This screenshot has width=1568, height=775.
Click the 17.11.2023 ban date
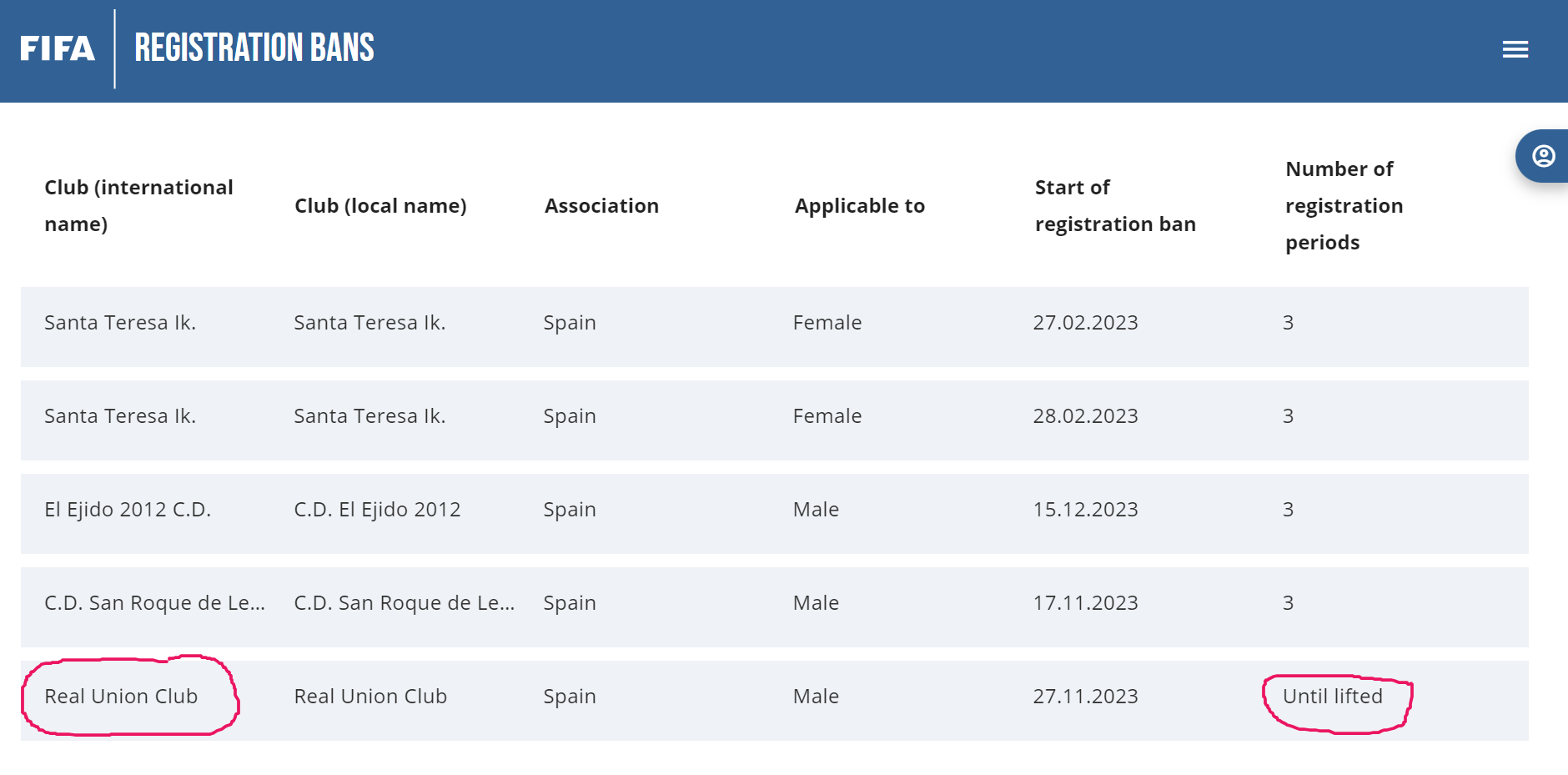pos(1085,603)
